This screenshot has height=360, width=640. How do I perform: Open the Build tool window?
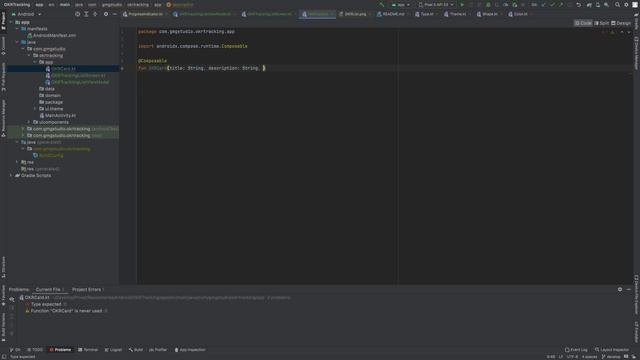136,350
